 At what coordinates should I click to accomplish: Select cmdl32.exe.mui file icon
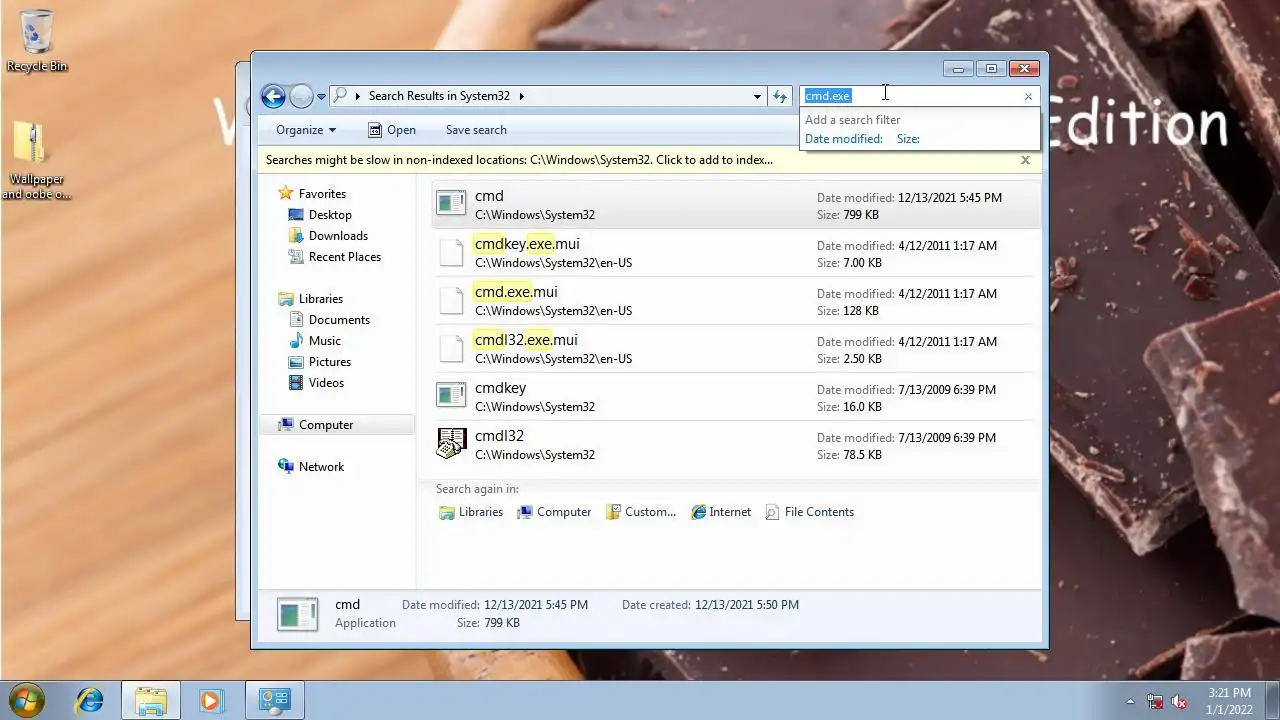click(451, 347)
